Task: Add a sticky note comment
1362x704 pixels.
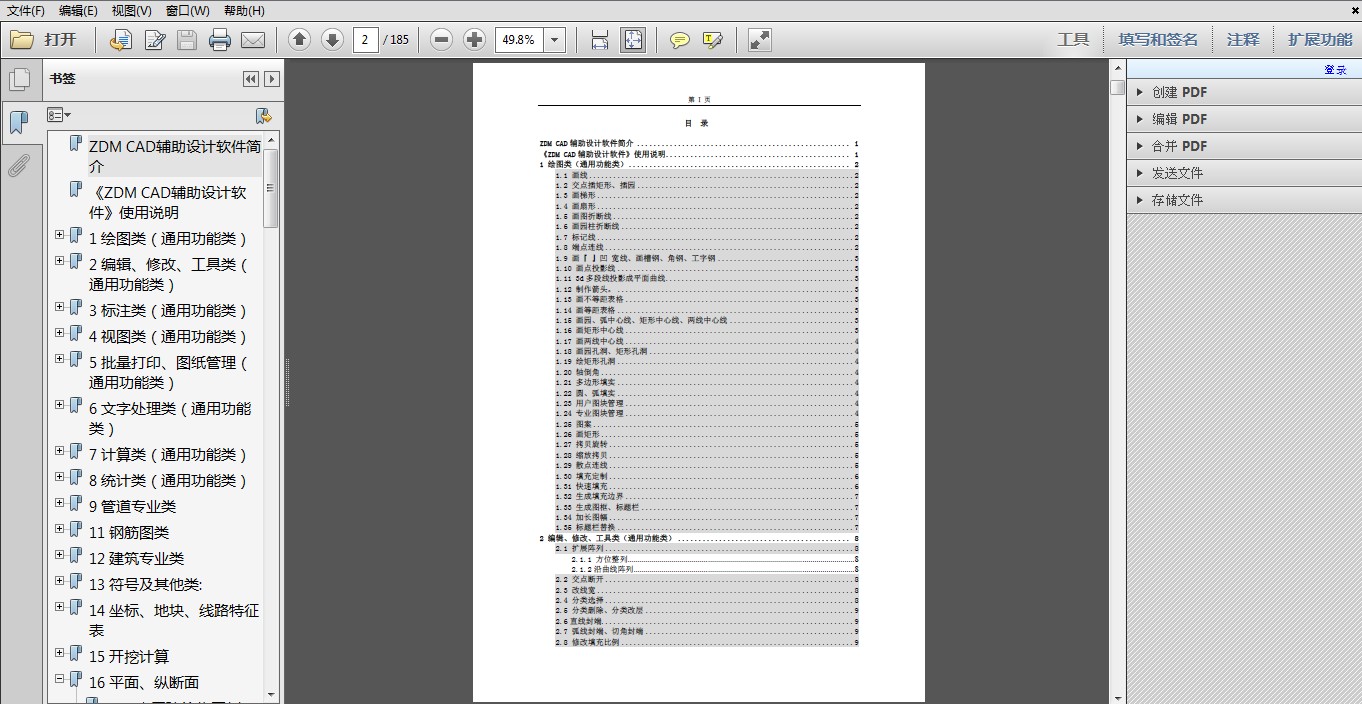Action: [x=680, y=40]
